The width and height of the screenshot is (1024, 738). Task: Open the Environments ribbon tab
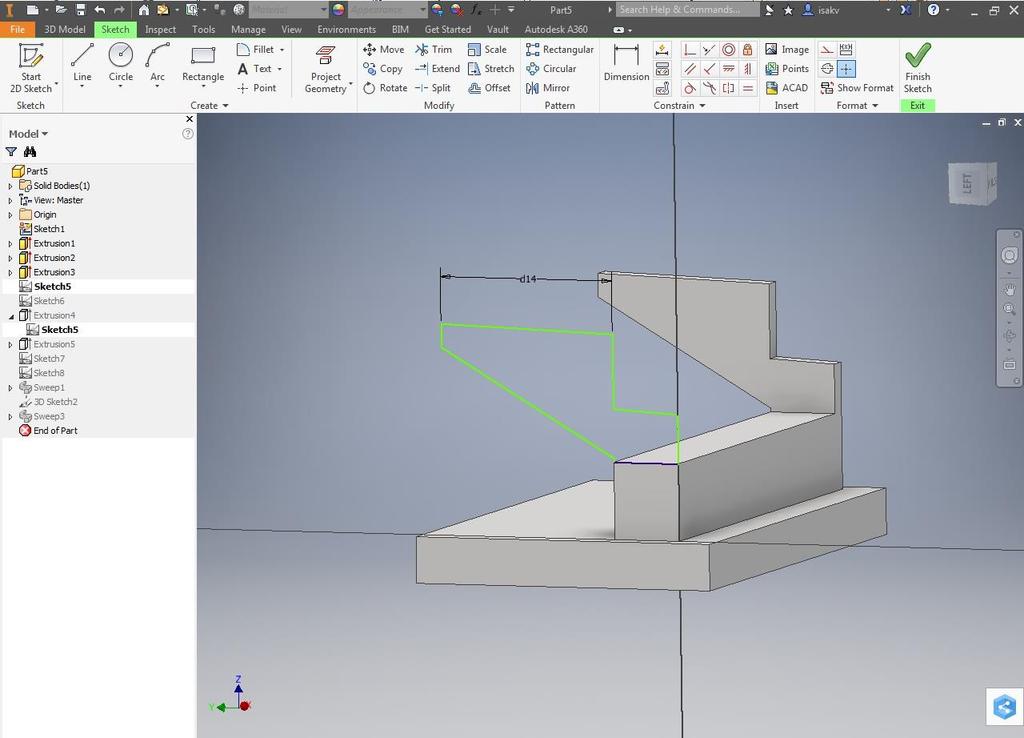point(346,29)
